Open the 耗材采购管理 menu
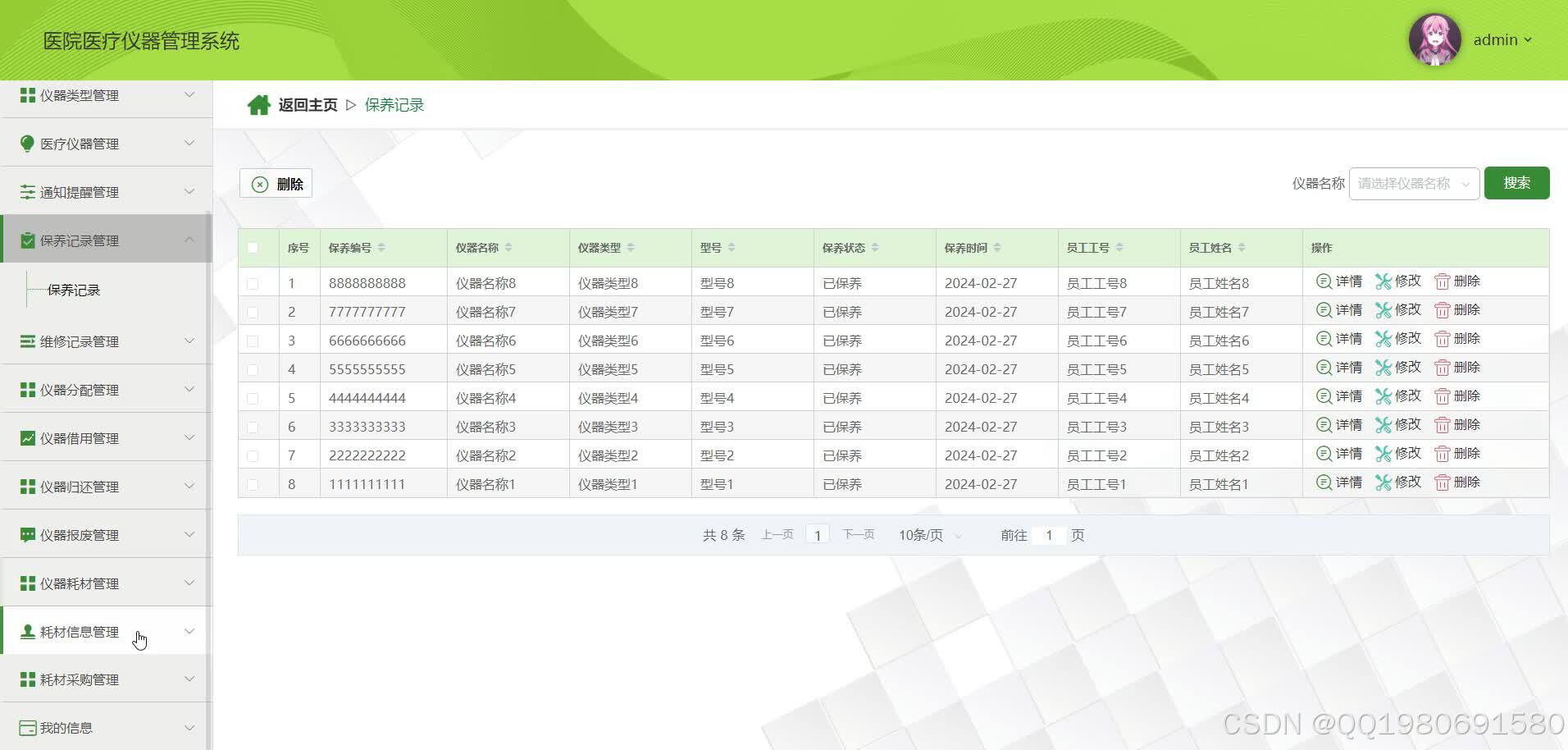 pyautogui.click(x=107, y=679)
